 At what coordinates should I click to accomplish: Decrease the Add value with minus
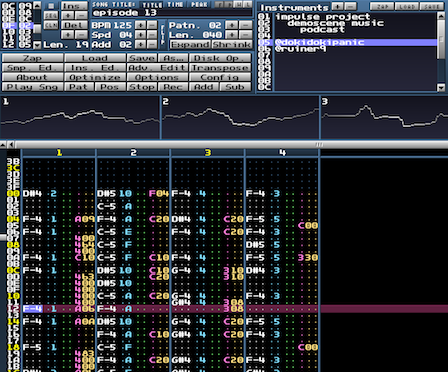[x=152, y=44]
